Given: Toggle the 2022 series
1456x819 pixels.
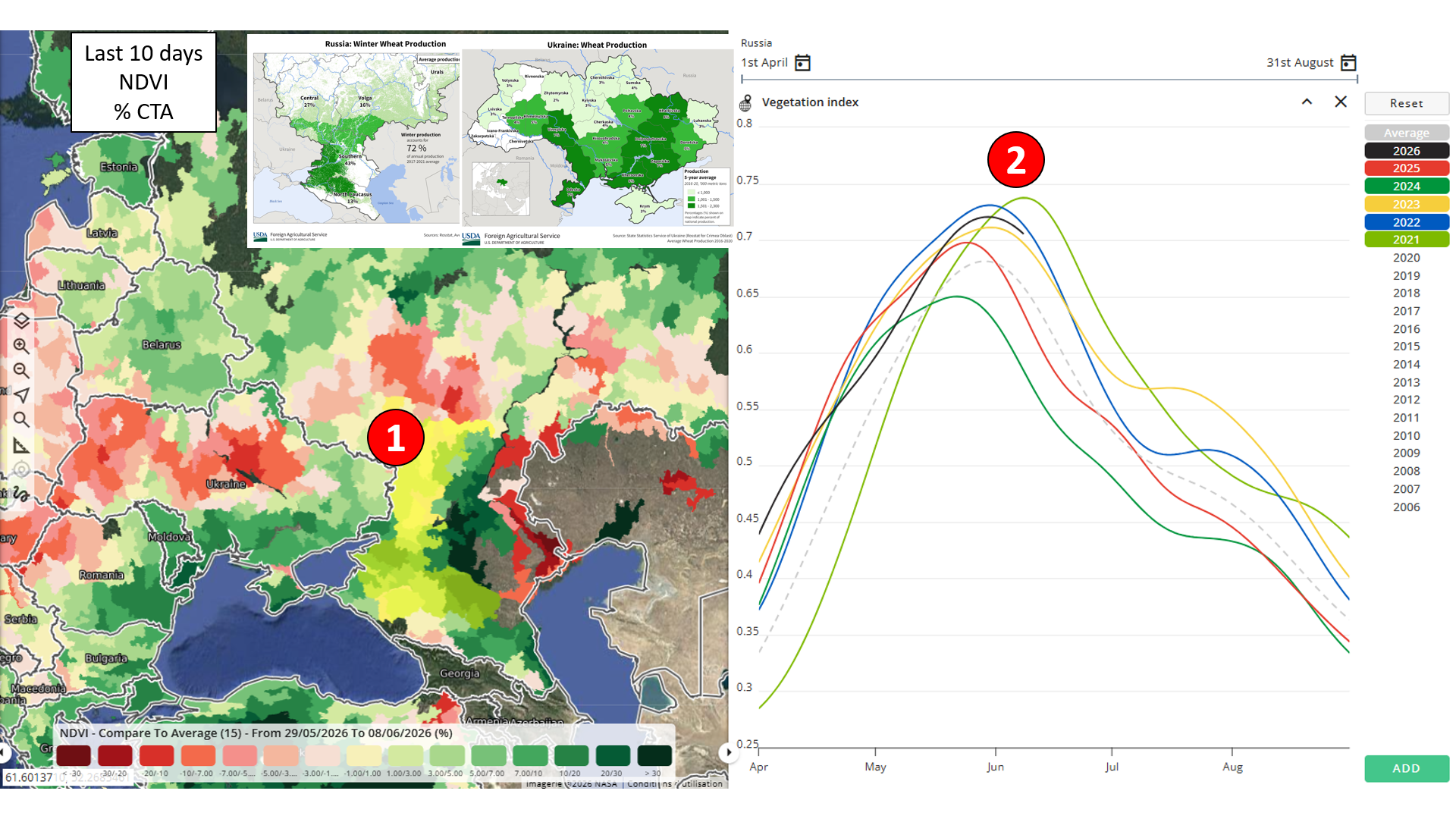Looking at the screenshot, I should 1407,222.
